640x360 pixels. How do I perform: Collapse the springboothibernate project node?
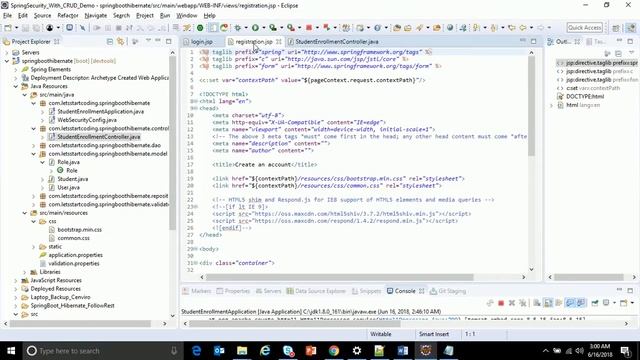7,61
